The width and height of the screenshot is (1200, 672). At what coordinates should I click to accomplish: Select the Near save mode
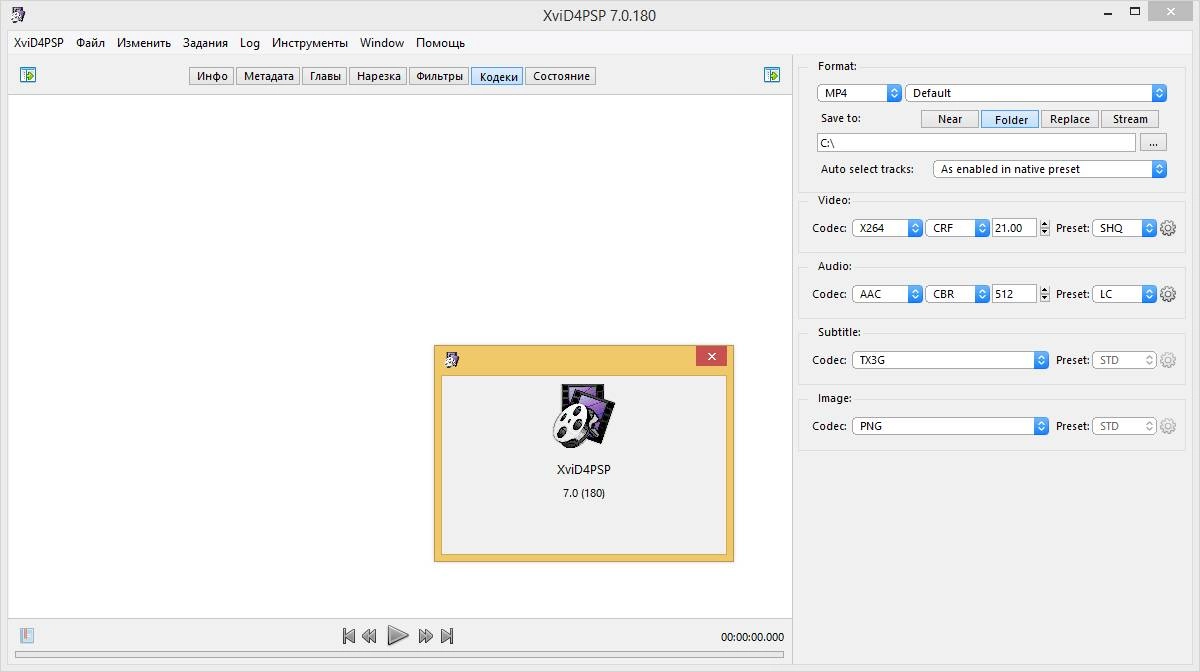point(950,119)
